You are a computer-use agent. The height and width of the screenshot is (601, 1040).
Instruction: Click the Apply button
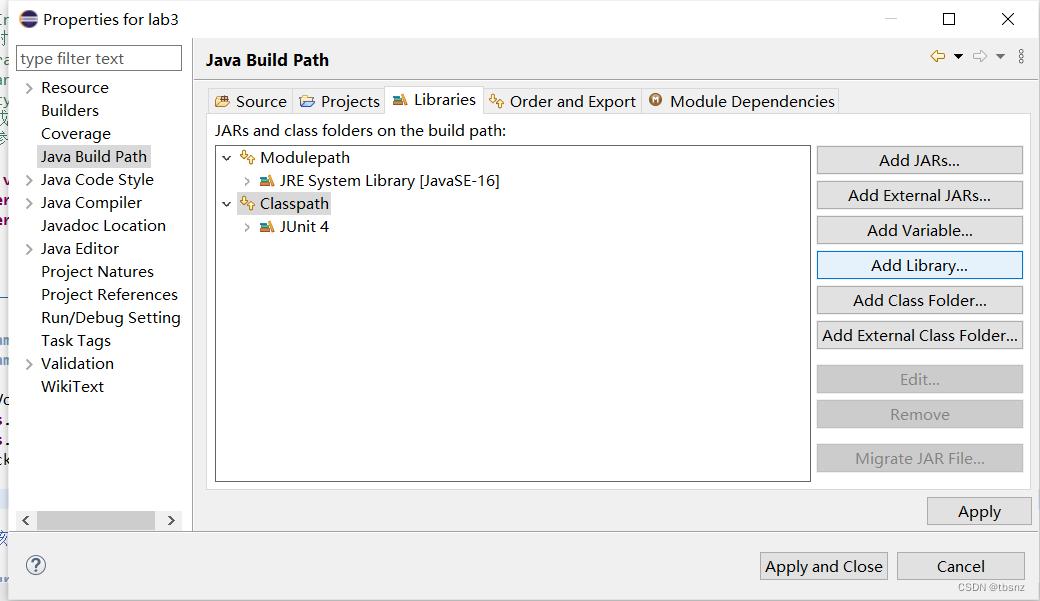tap(979, 511)
